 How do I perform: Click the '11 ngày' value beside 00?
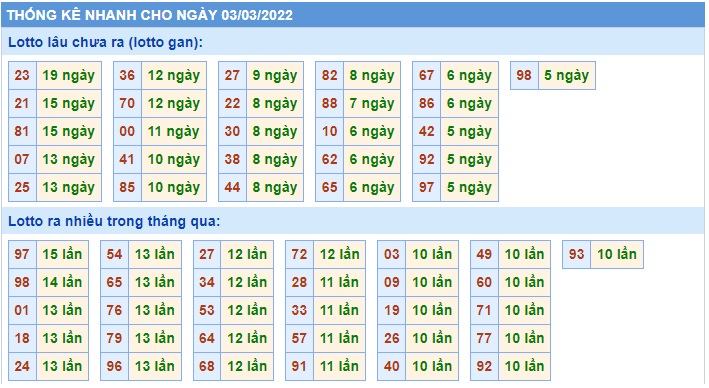[x=174, y=131]
